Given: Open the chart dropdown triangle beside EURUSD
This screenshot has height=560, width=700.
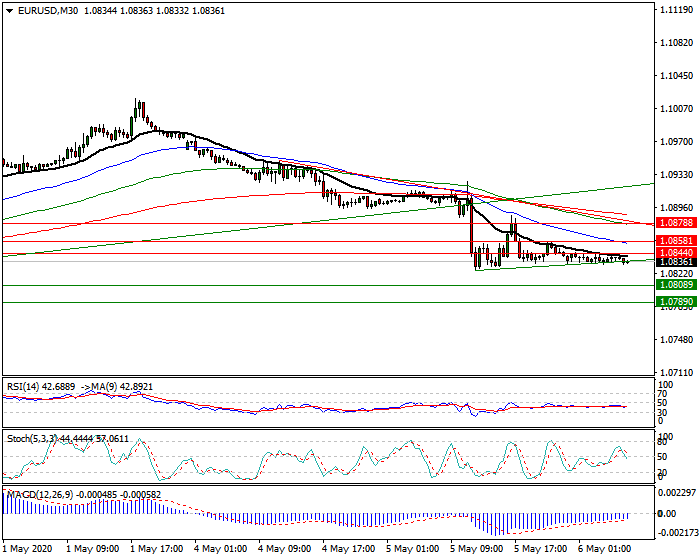Looking at the screenshot, I should (x=10, y=11).
